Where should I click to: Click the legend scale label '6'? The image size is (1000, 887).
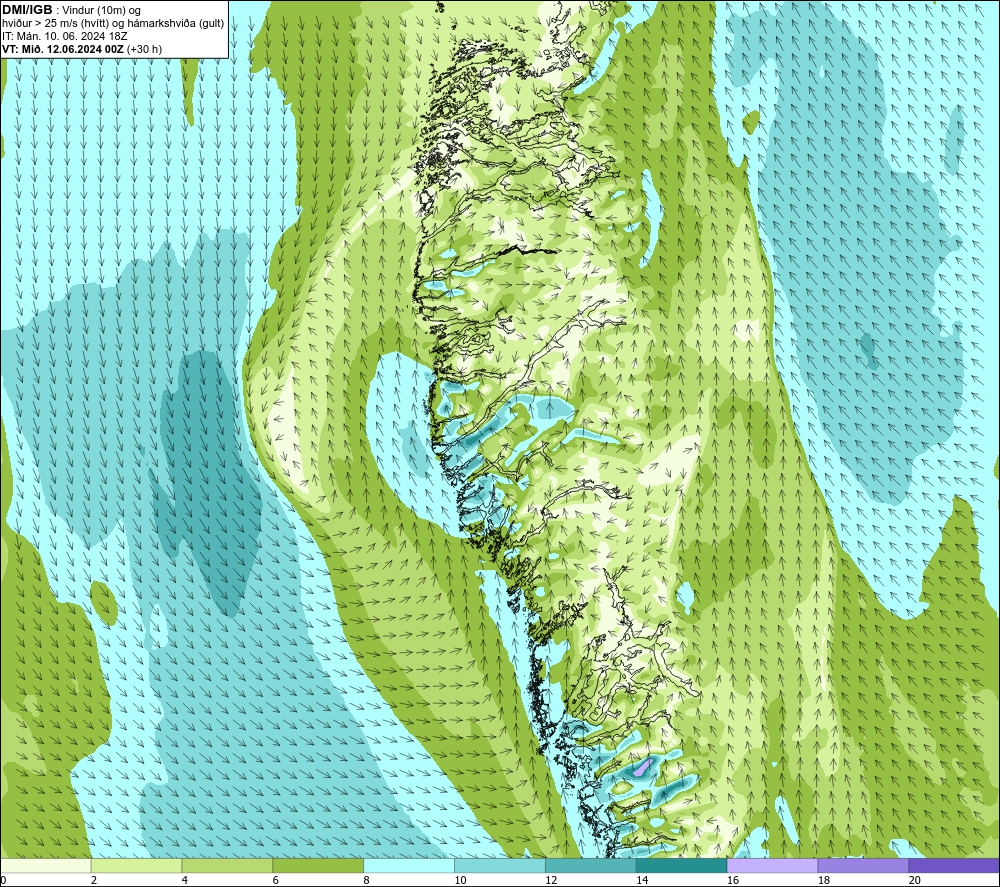[x=276, y=880]
